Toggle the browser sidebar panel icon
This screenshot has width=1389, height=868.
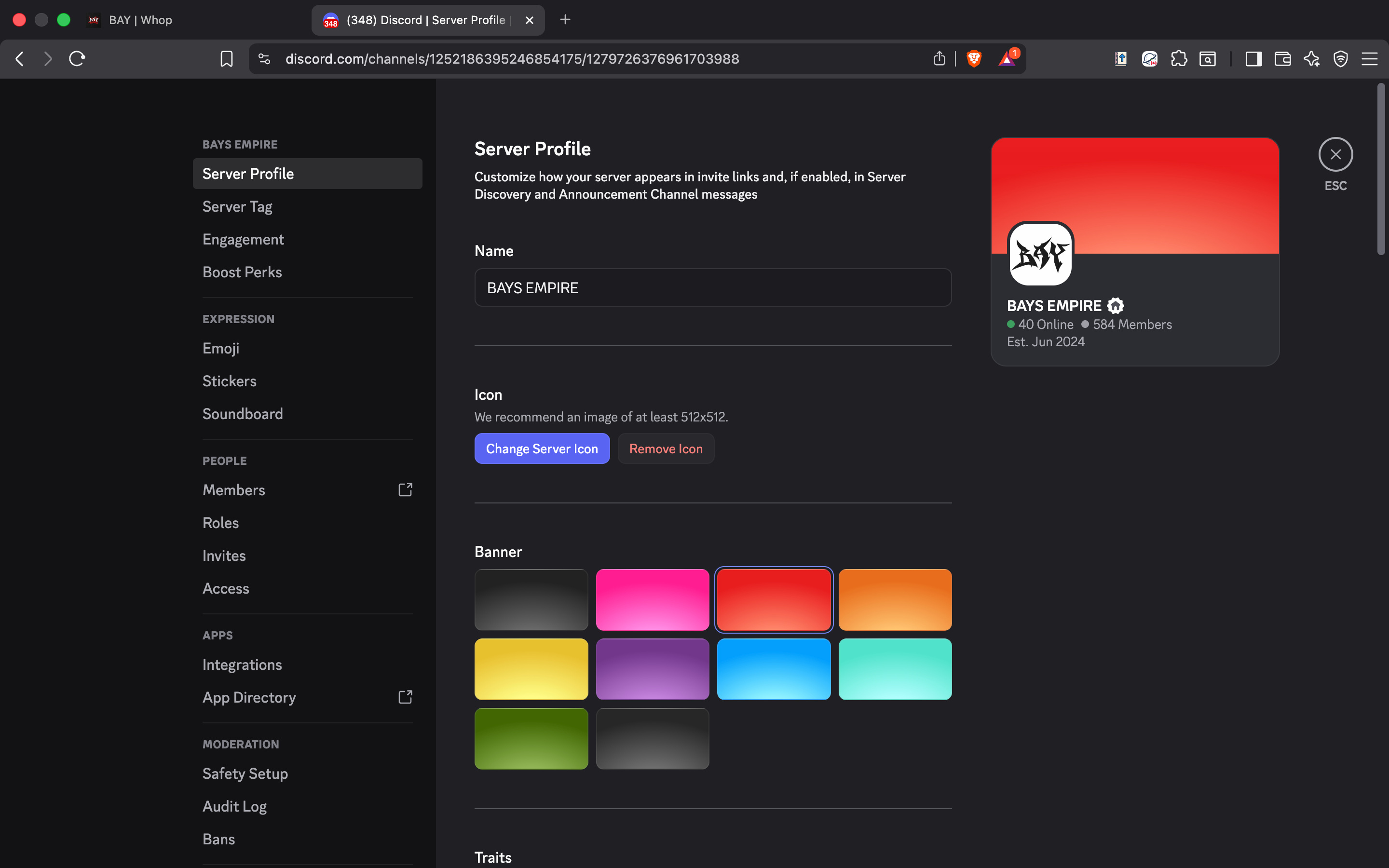pos(1253,58)
